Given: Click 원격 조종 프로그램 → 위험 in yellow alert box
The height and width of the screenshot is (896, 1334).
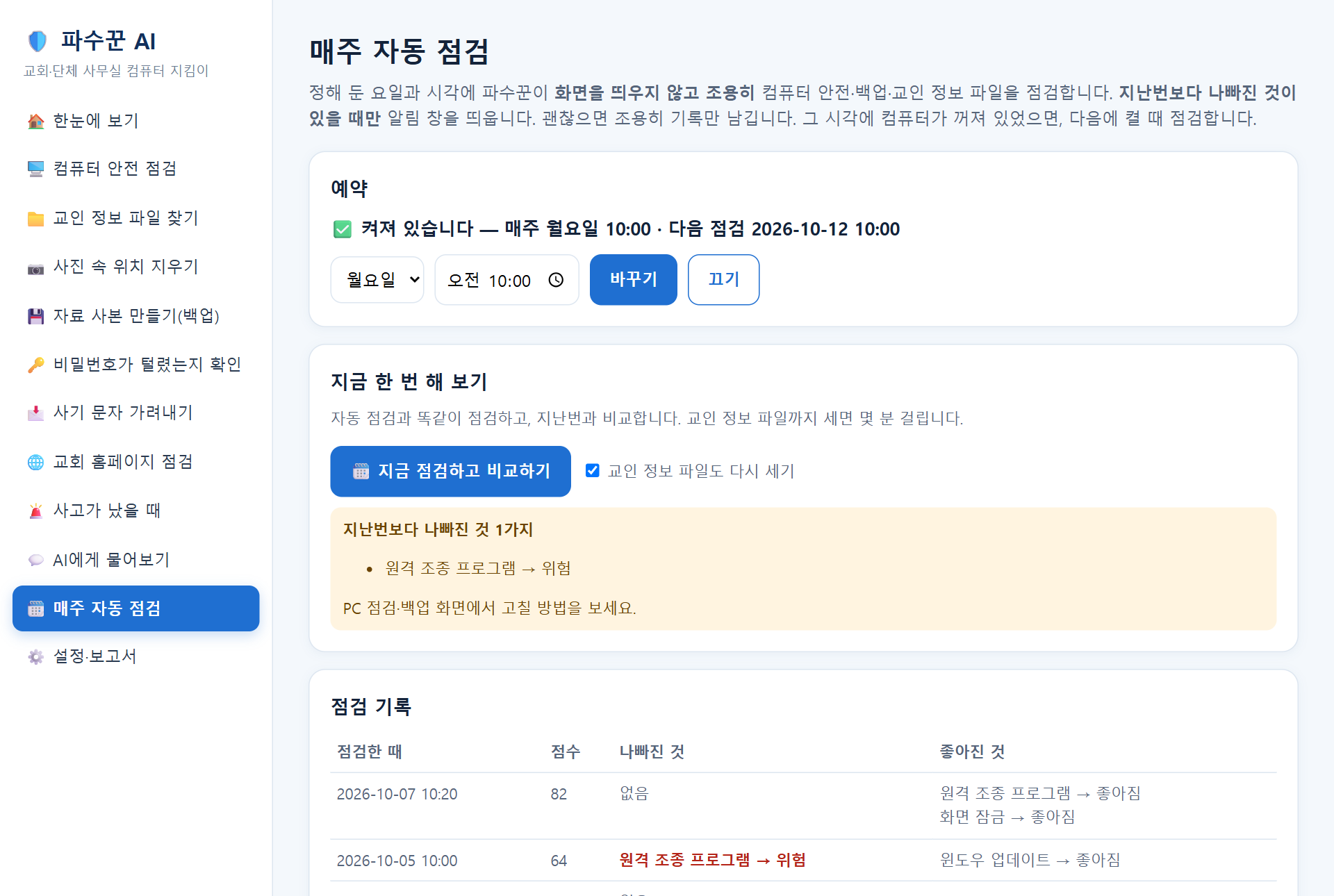Looking at the screenshot, I should click(478, 569).
